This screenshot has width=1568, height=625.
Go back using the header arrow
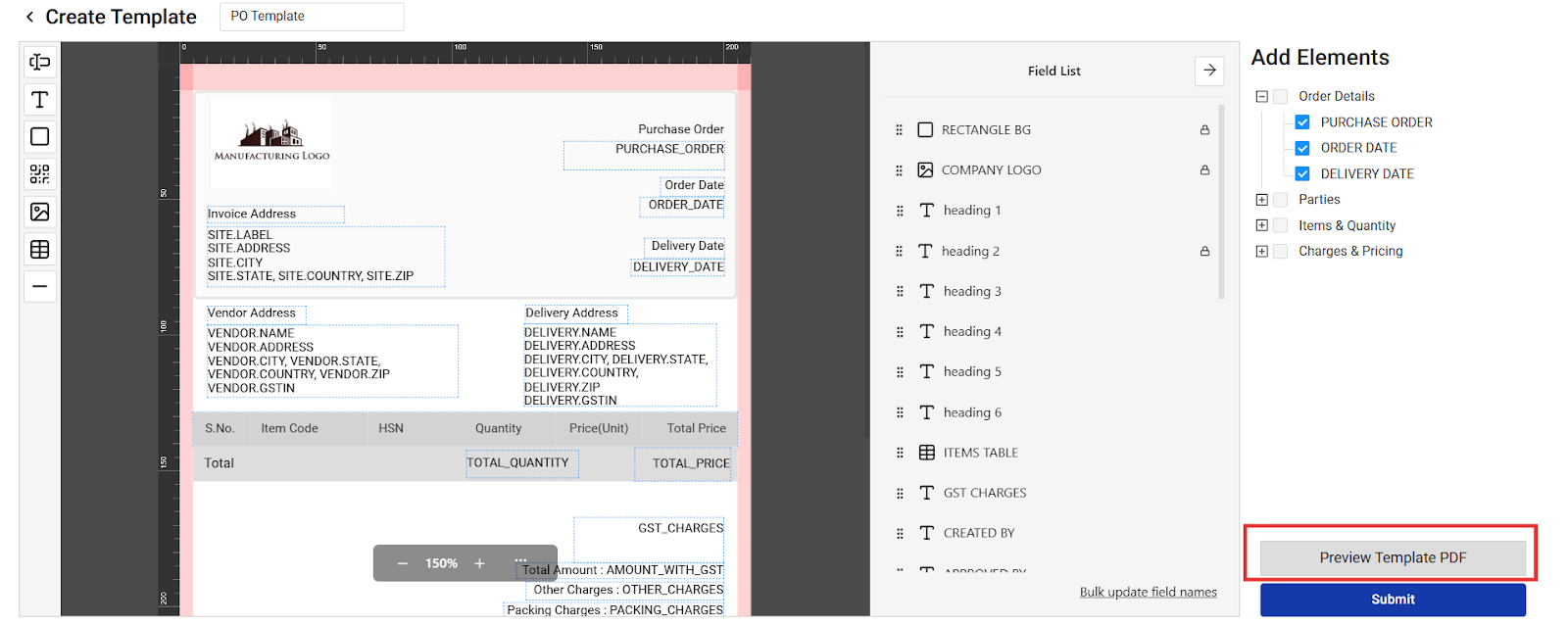tap(29, 17)
